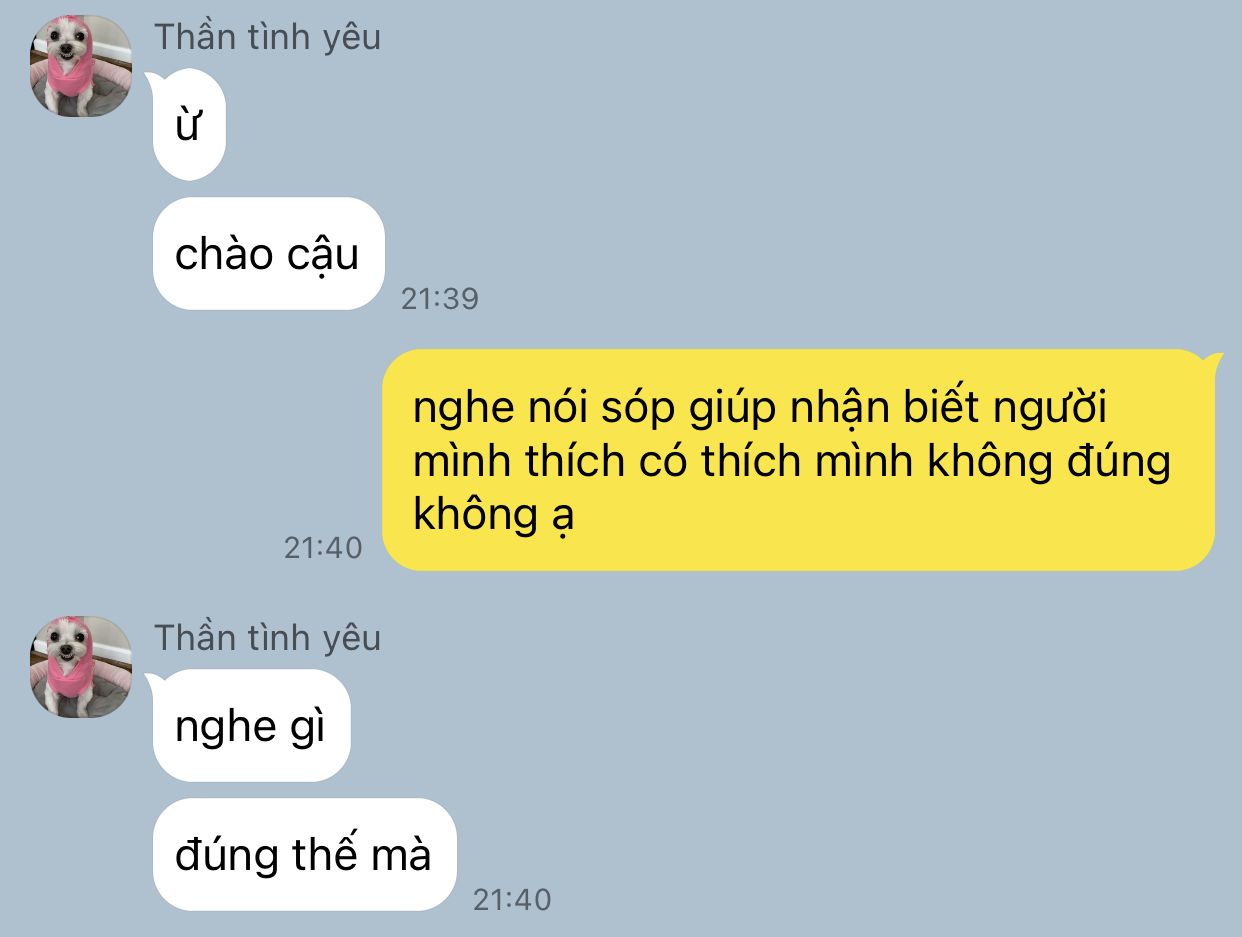Click sender name "Thần tình yêu" above "ừ"

267,37
